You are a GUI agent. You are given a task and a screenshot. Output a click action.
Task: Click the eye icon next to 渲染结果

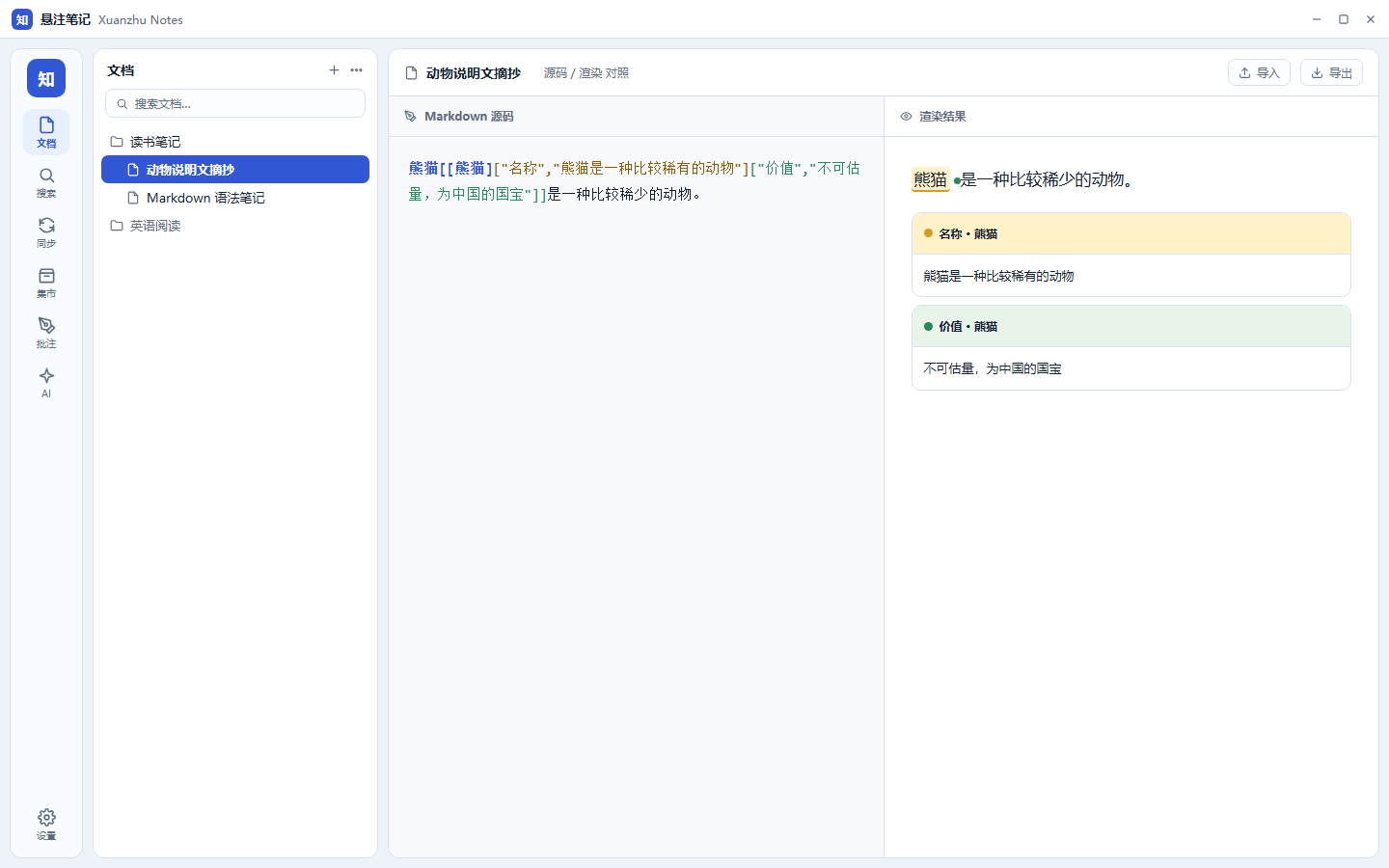(x=906, y=117)
